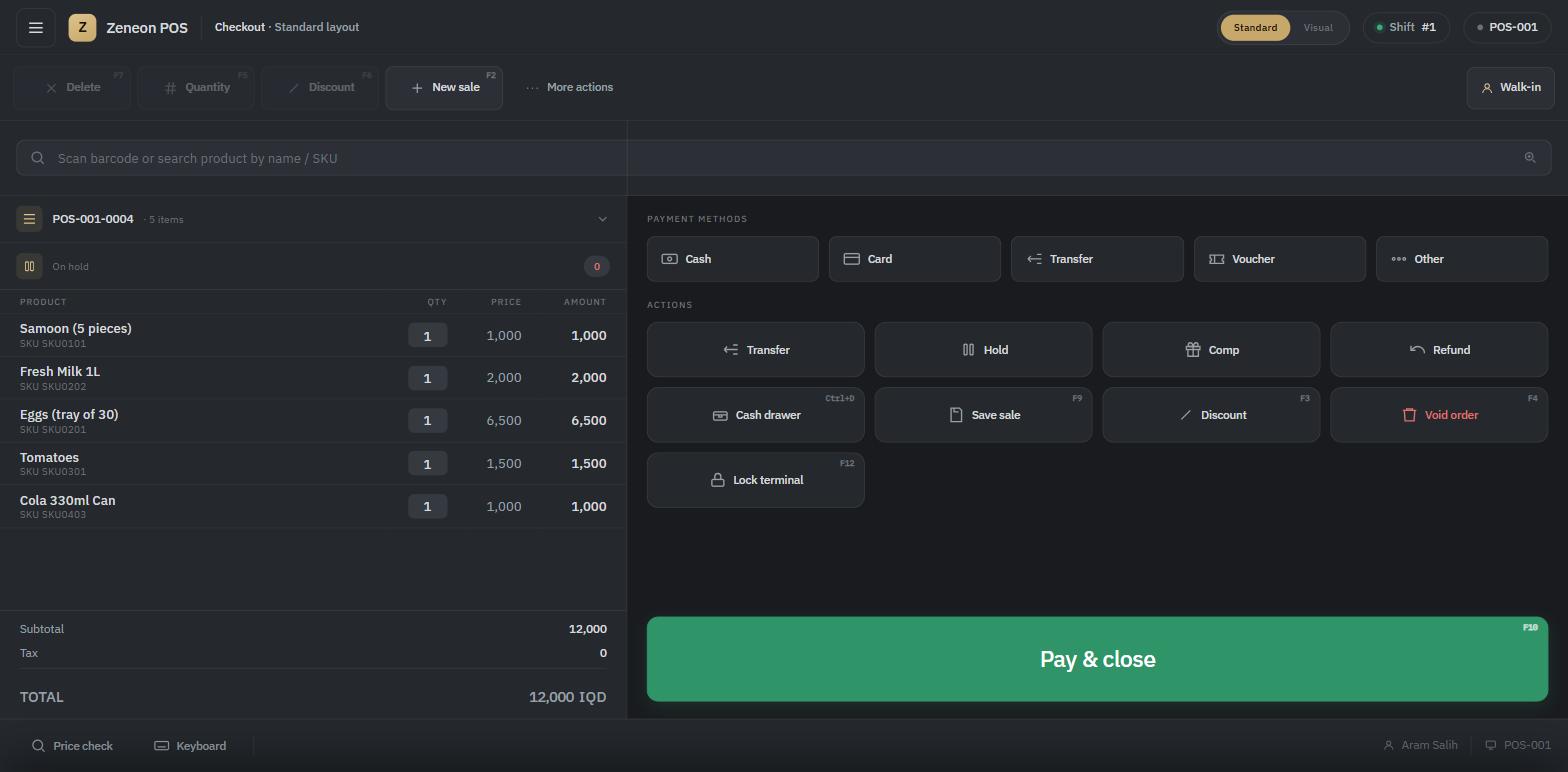Open the Cash drawer
1568x772 pixels.
756,415
